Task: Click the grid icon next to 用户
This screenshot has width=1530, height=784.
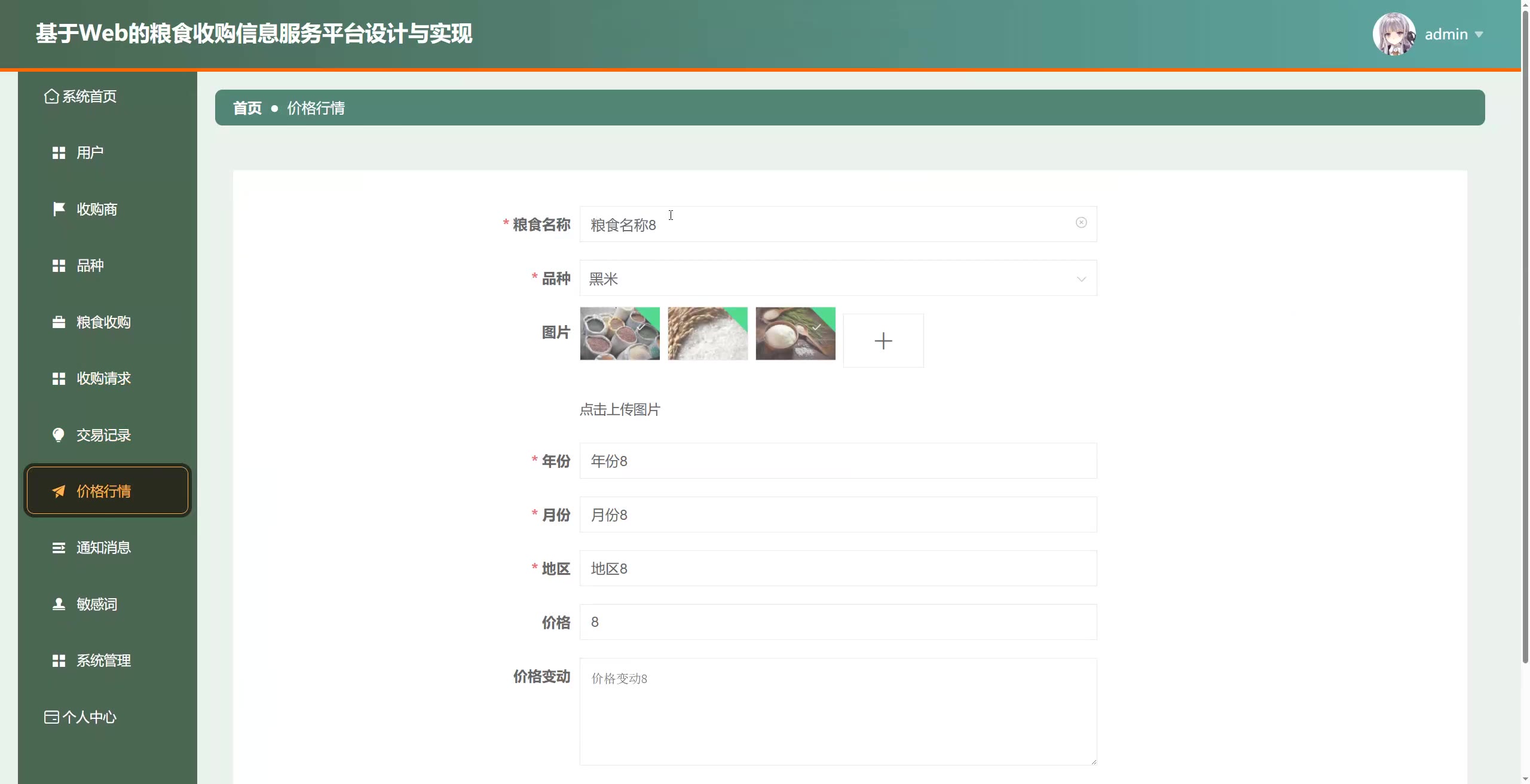Action: [x=59, y=153]
